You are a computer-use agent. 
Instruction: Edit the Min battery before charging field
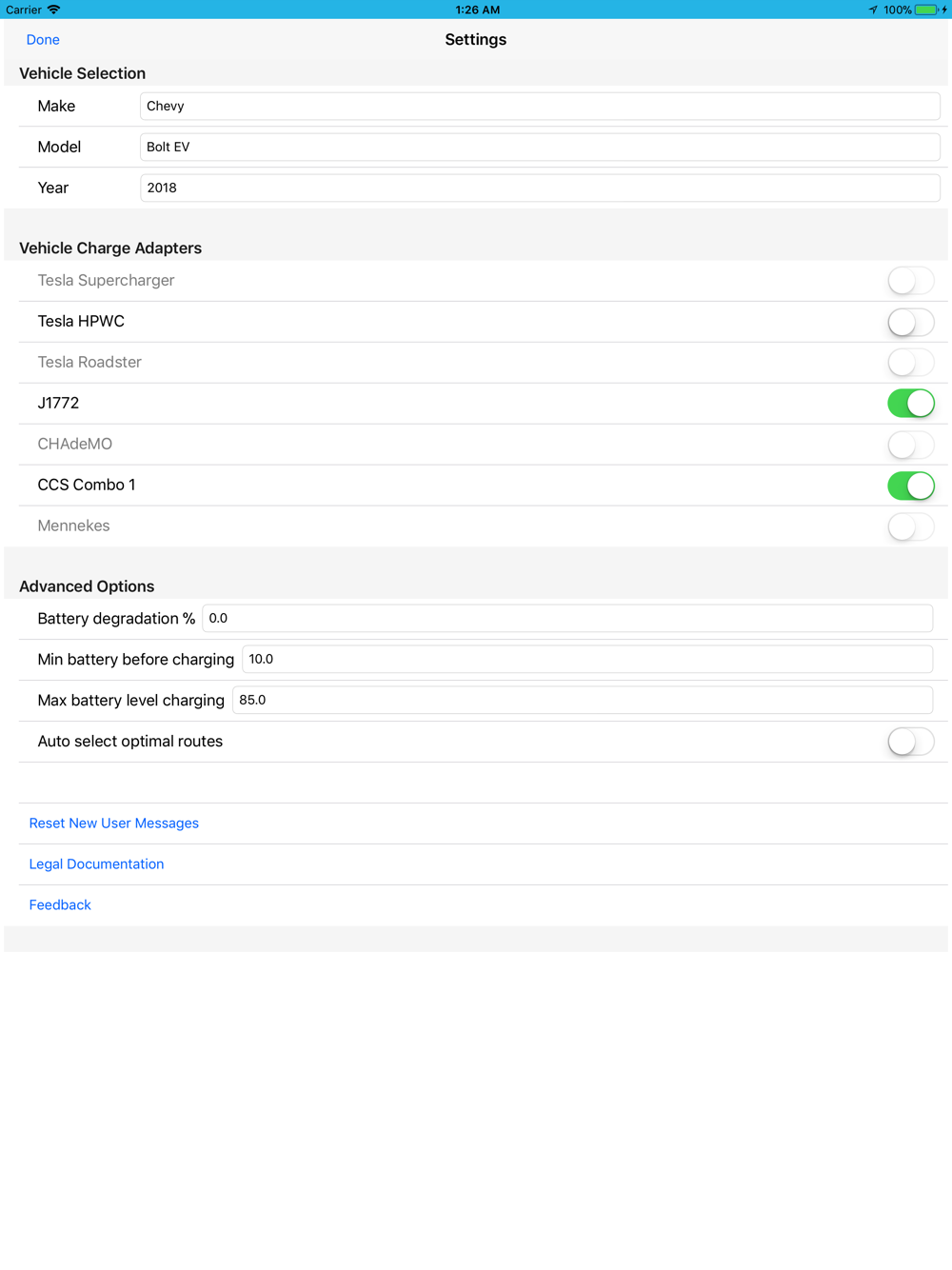tap(586, 660)
